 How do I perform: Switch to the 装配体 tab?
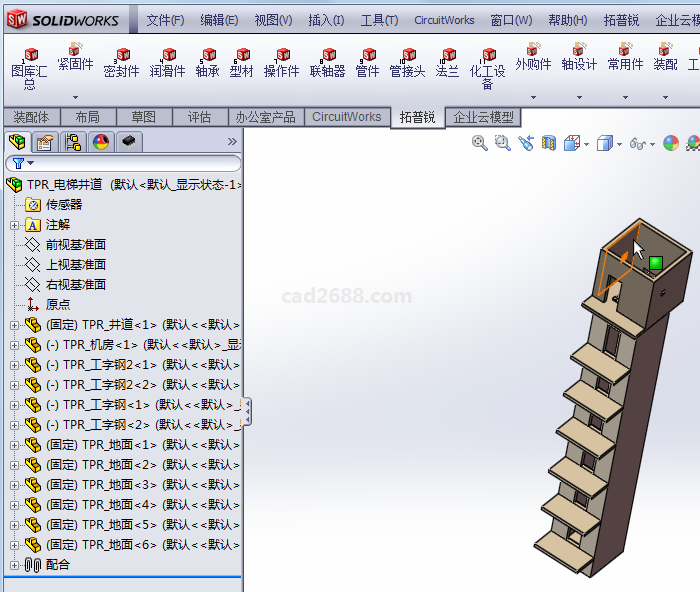pyautogui.click(x=31, y=117)
